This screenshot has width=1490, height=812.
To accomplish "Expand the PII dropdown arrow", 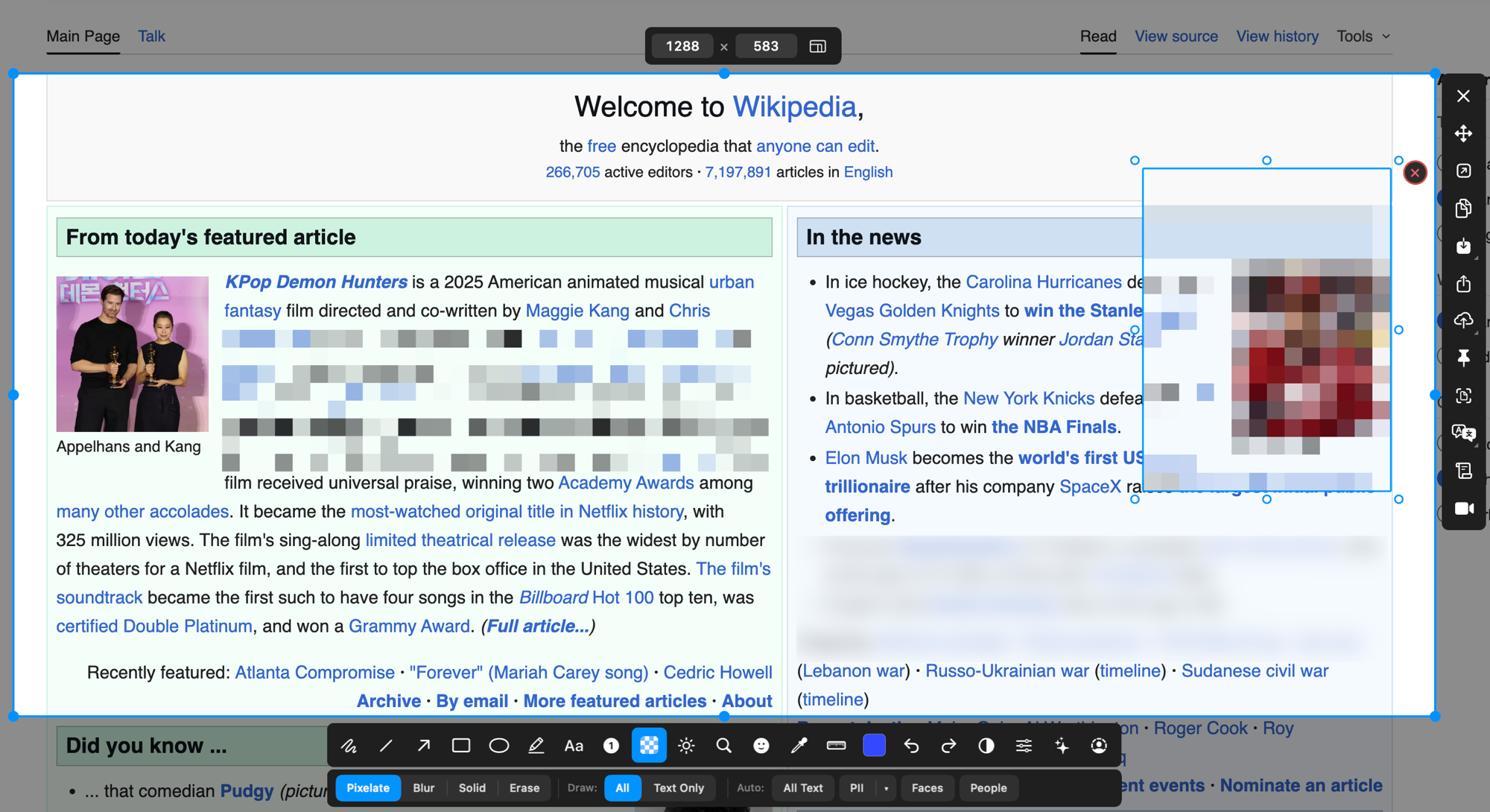I will point(886,787).
